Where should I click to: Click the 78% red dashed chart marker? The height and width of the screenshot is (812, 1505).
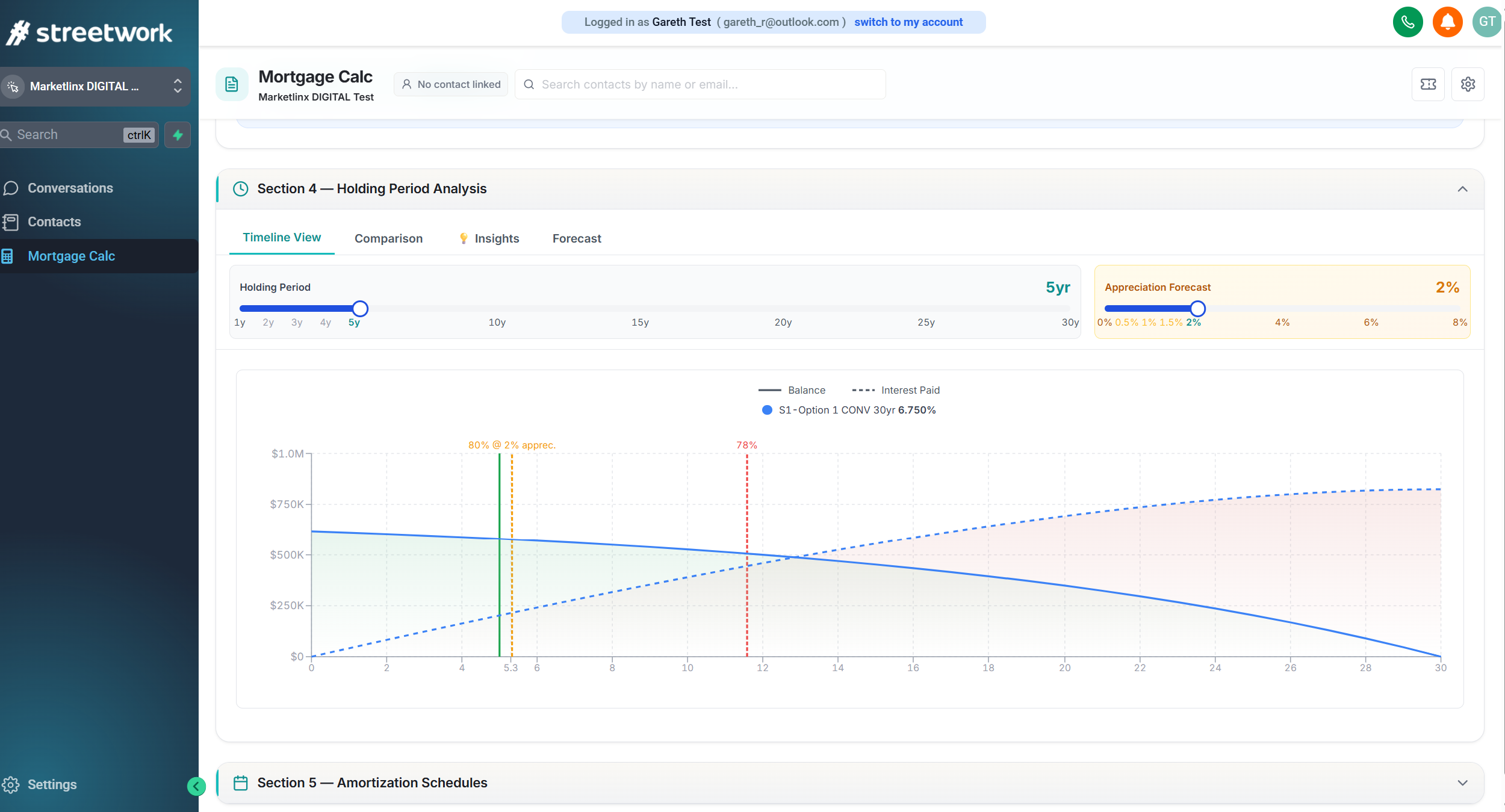tap(747, 554)
